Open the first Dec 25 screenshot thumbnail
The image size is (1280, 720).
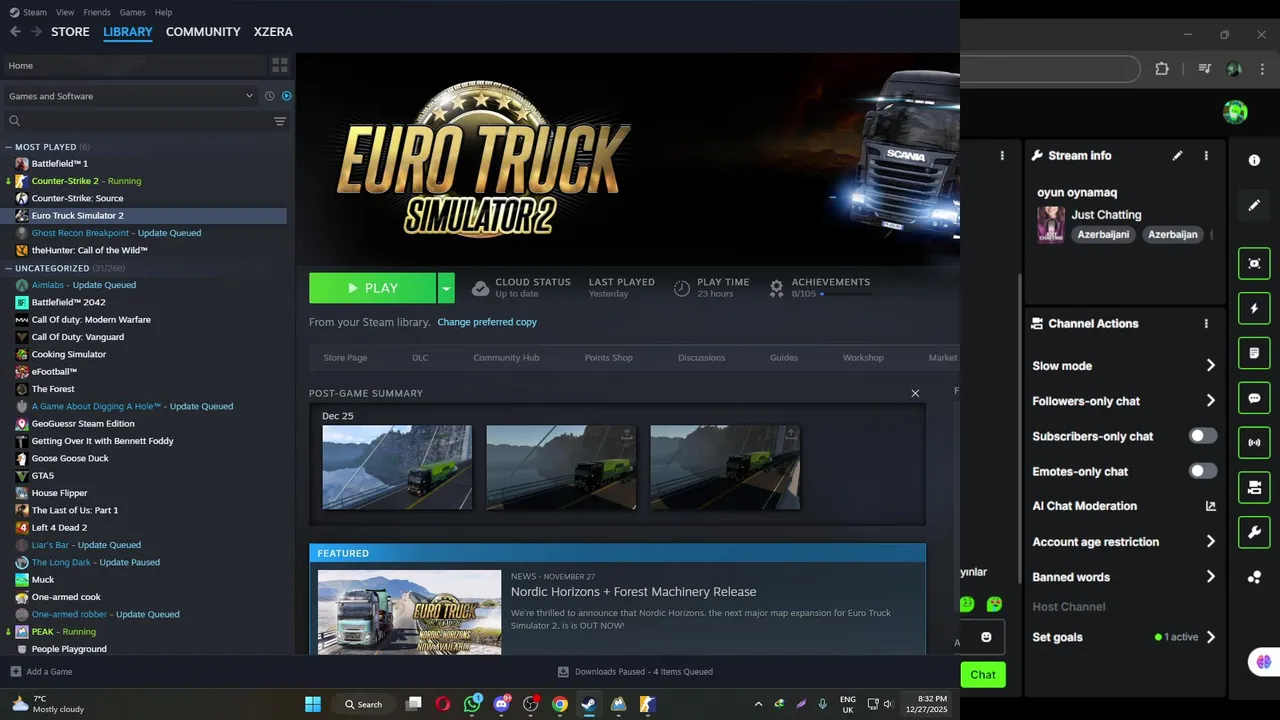click(397, 467)
